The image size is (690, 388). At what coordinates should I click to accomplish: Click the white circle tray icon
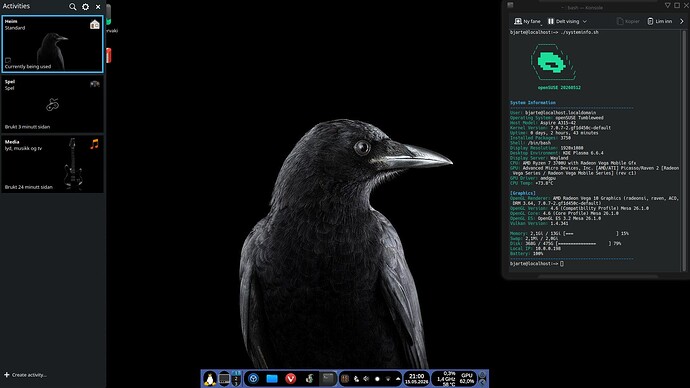377,379
